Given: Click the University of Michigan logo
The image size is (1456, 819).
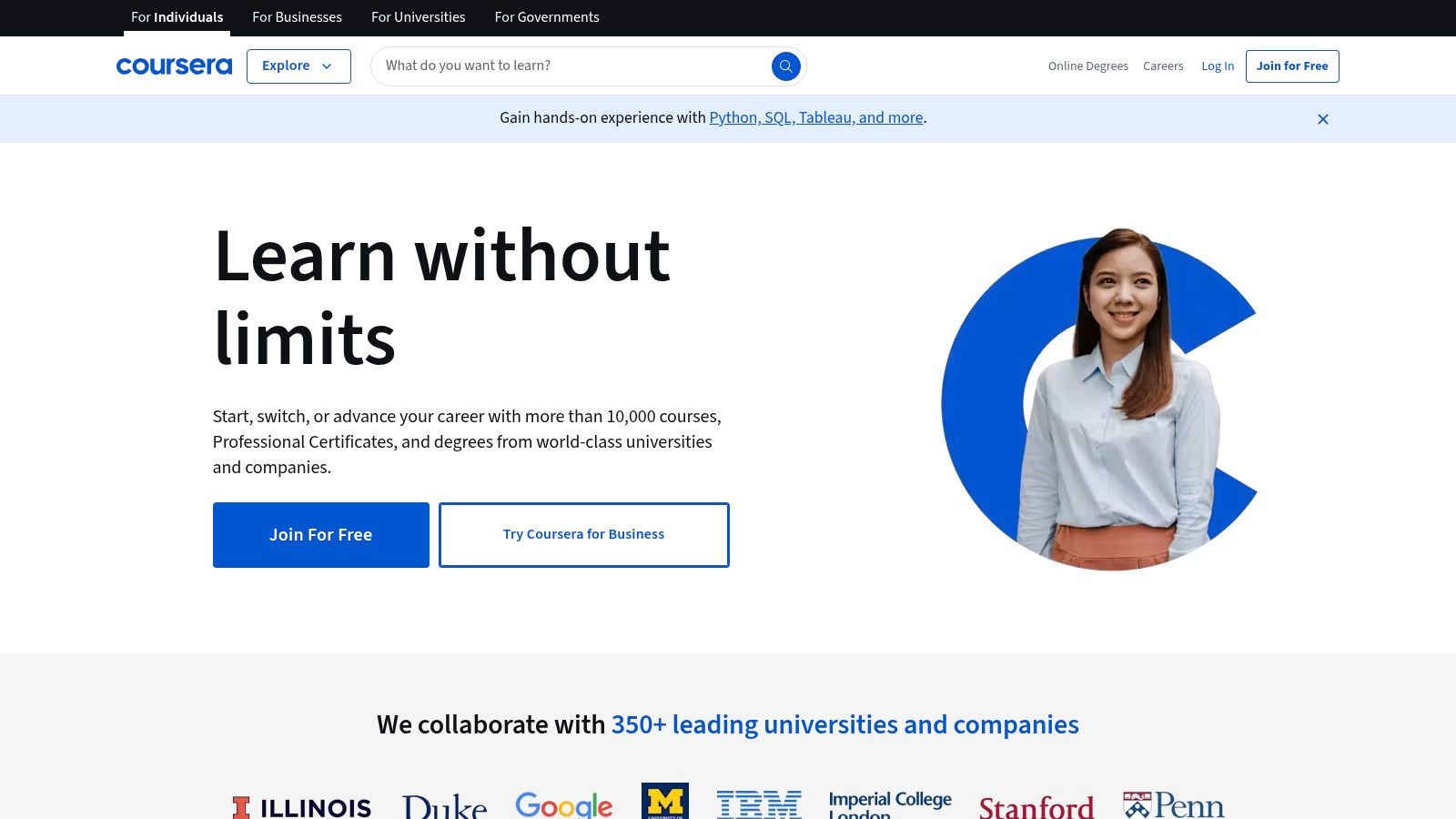Looking at the screenshot, I should (664, 802).
